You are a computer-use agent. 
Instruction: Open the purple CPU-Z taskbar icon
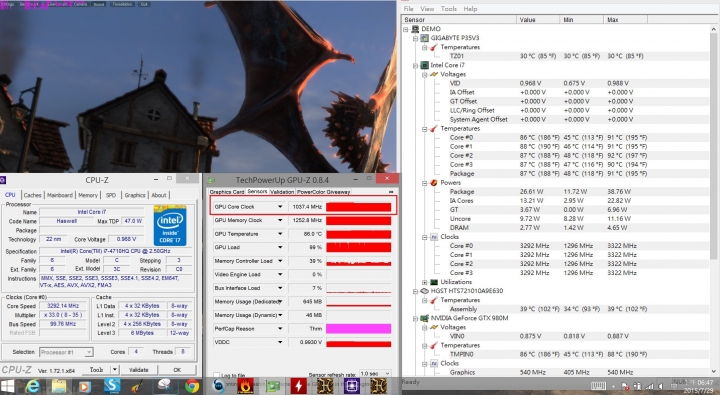pos(352,386)
